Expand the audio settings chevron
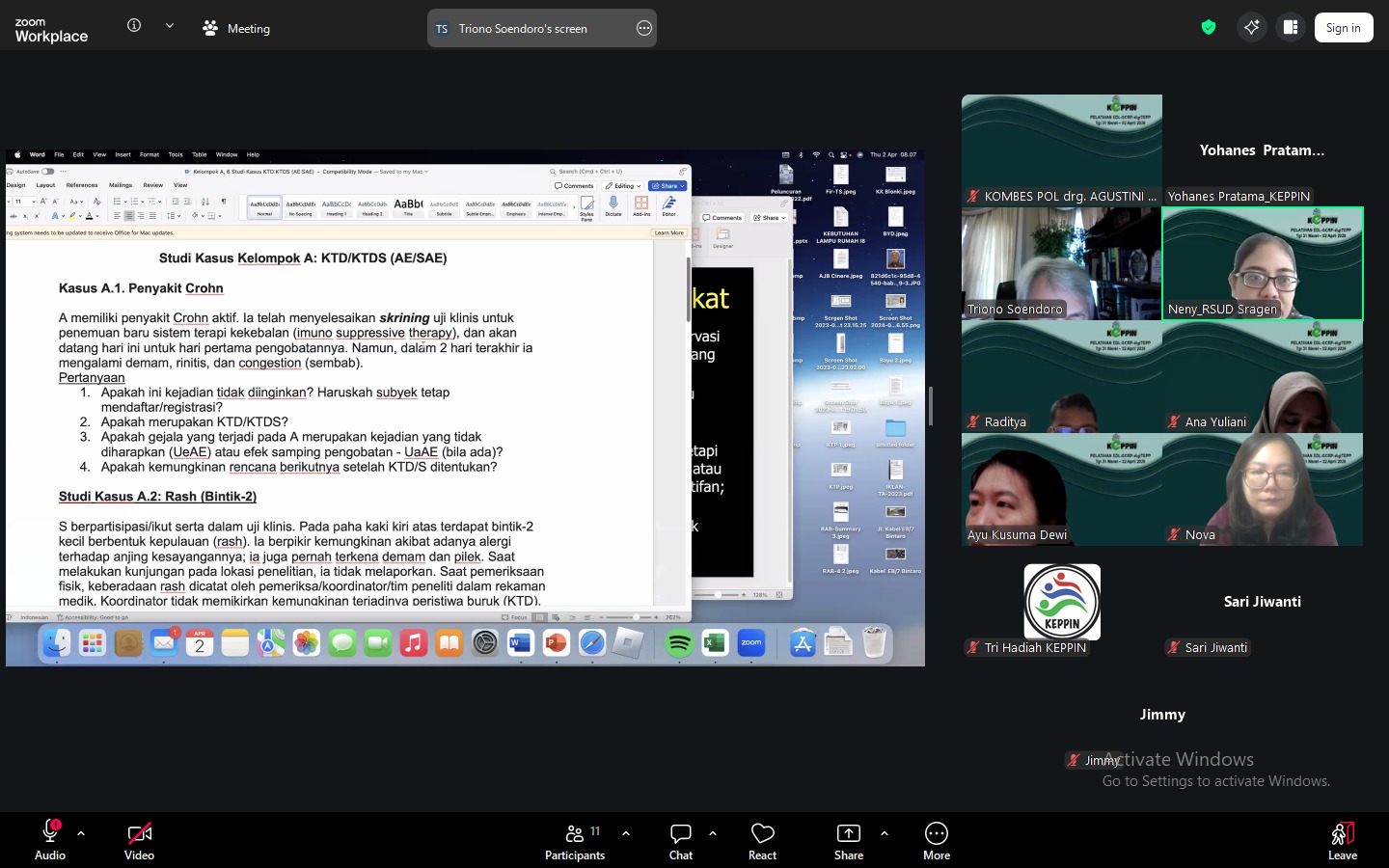Image resolution: width=1389 pixels, height=868 pixels. coord(81,833)
